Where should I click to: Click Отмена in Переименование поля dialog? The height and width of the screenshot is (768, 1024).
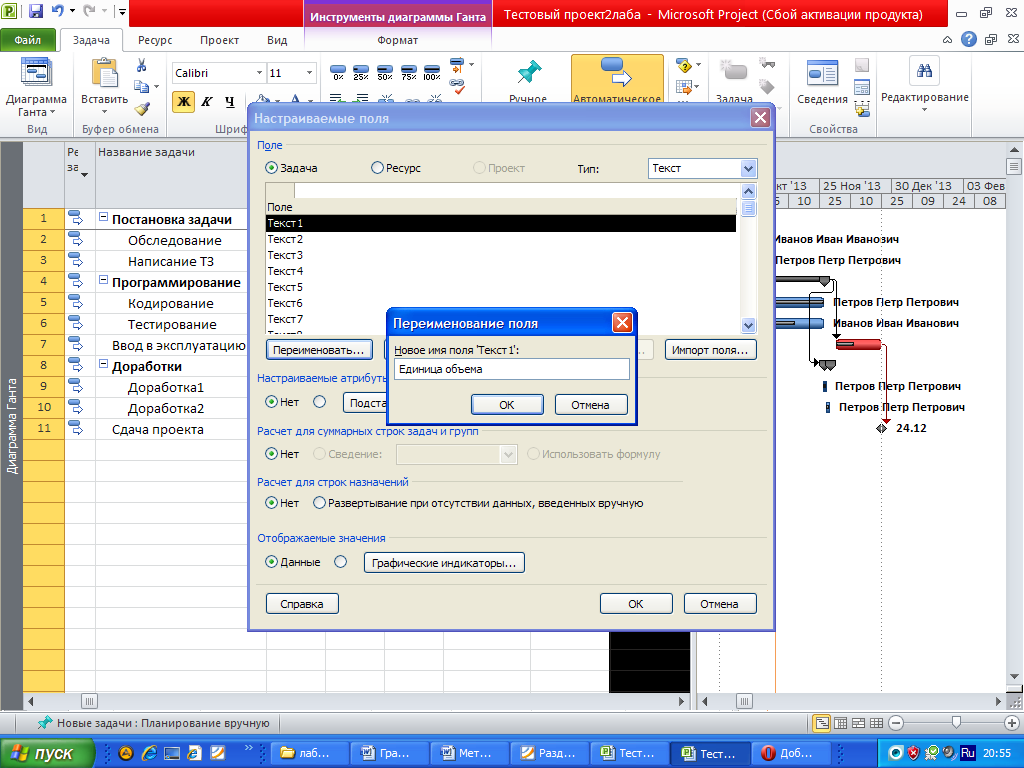pos(590,405)
